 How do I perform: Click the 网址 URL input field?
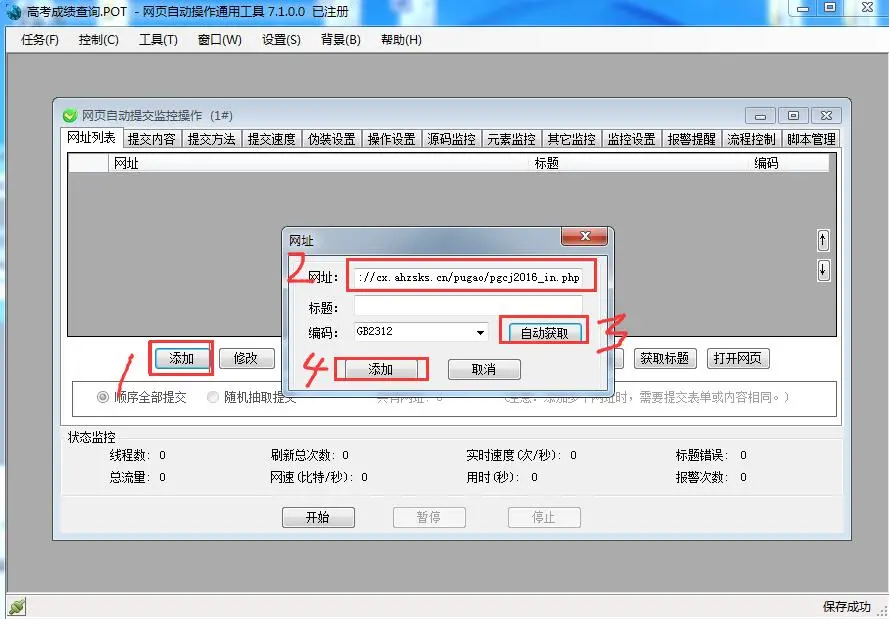[x=468, y=277]
